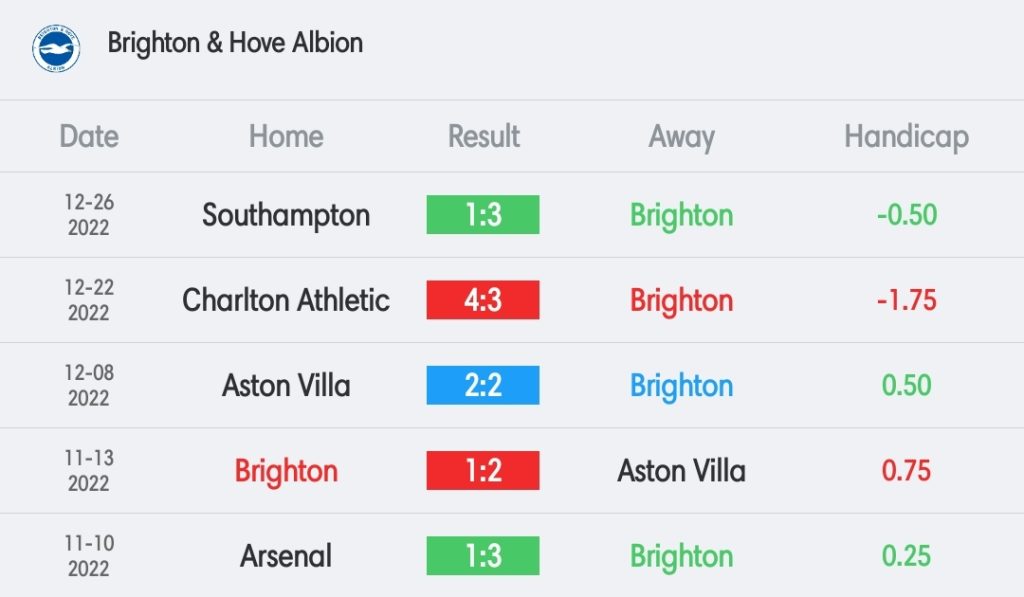Select the Date column header
Viewport: 1024px width, 597px height.
[x=89, y=137]
